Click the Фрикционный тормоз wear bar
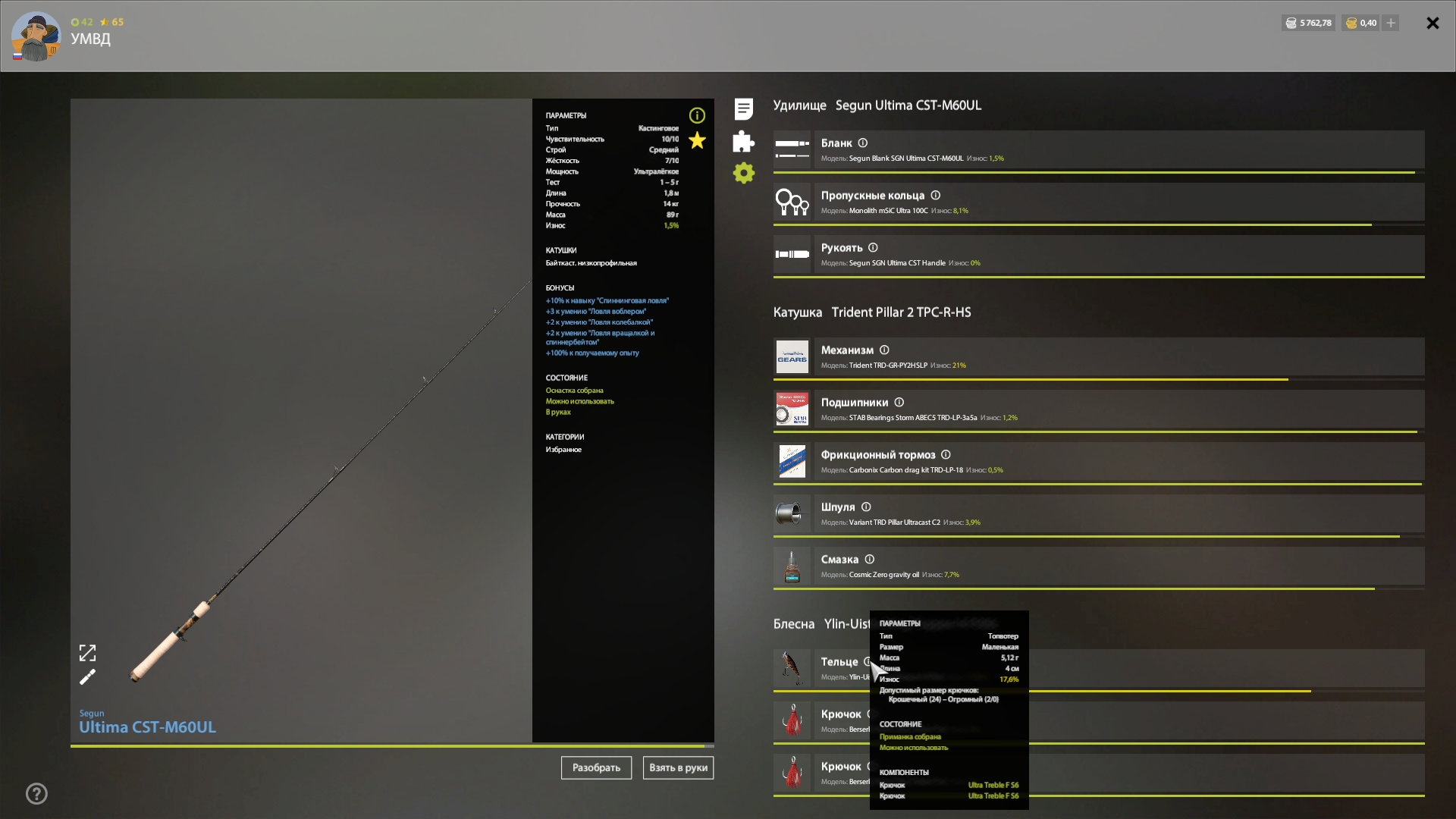The image size is (1456, 819). tap(1097, 484)
